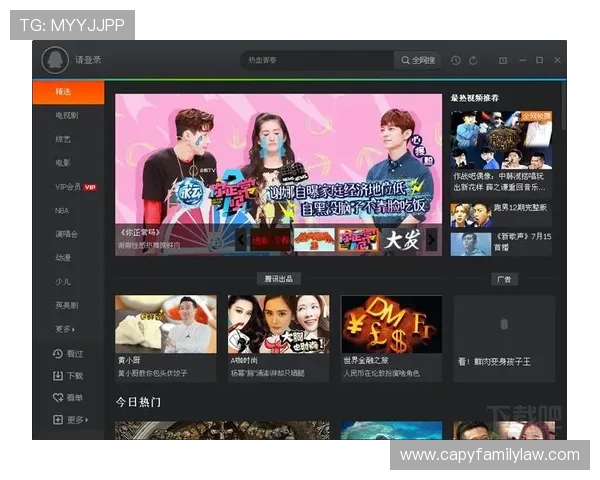Viewport: 600px width, 480px height.
Task: Expand 更多 categories under 英美剧
Action: (65, 329)
